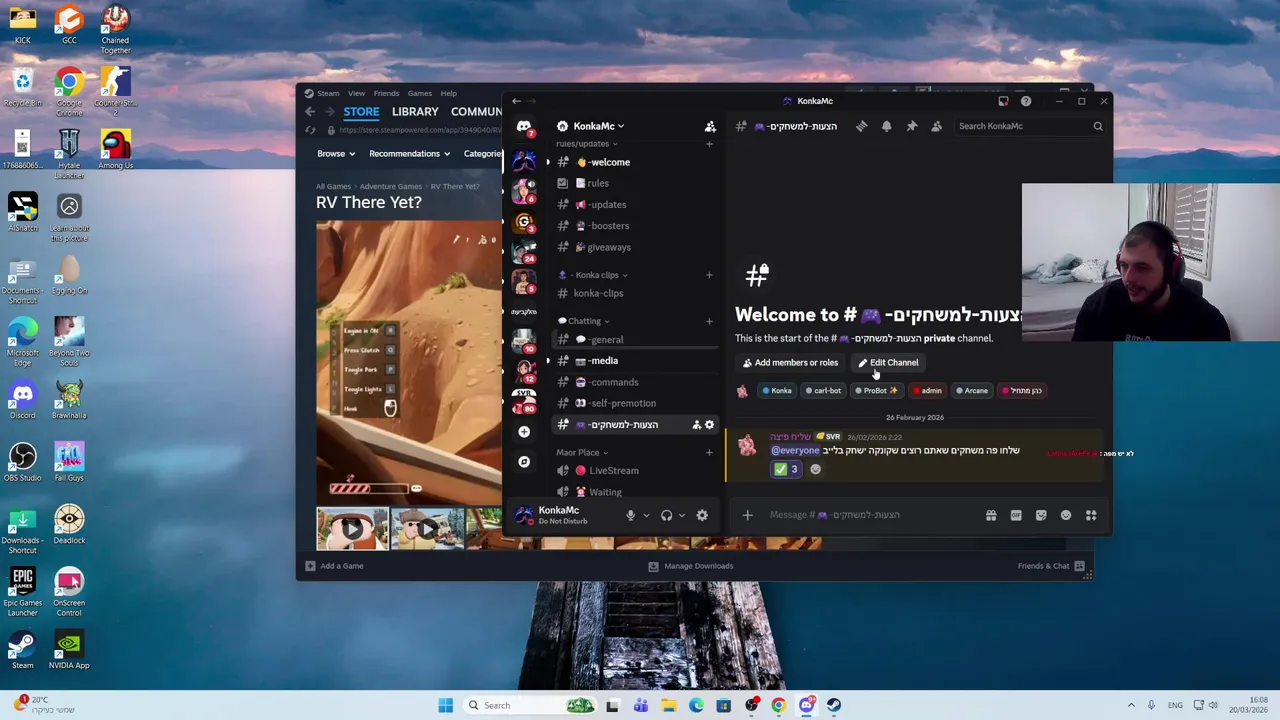Screen dimensions: 1280x720
Task: Click Edit Channel button
Action: (x=888, y=363)
